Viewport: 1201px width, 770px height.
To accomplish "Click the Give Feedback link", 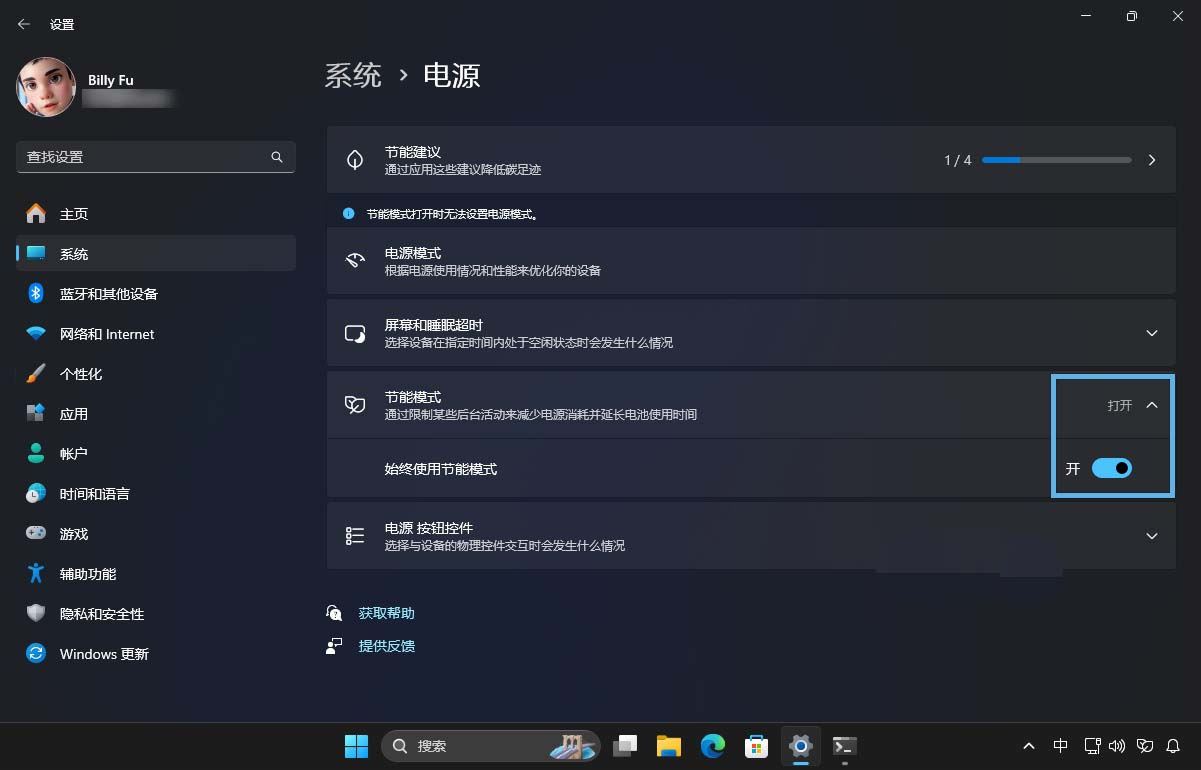I will click(387, 645).
